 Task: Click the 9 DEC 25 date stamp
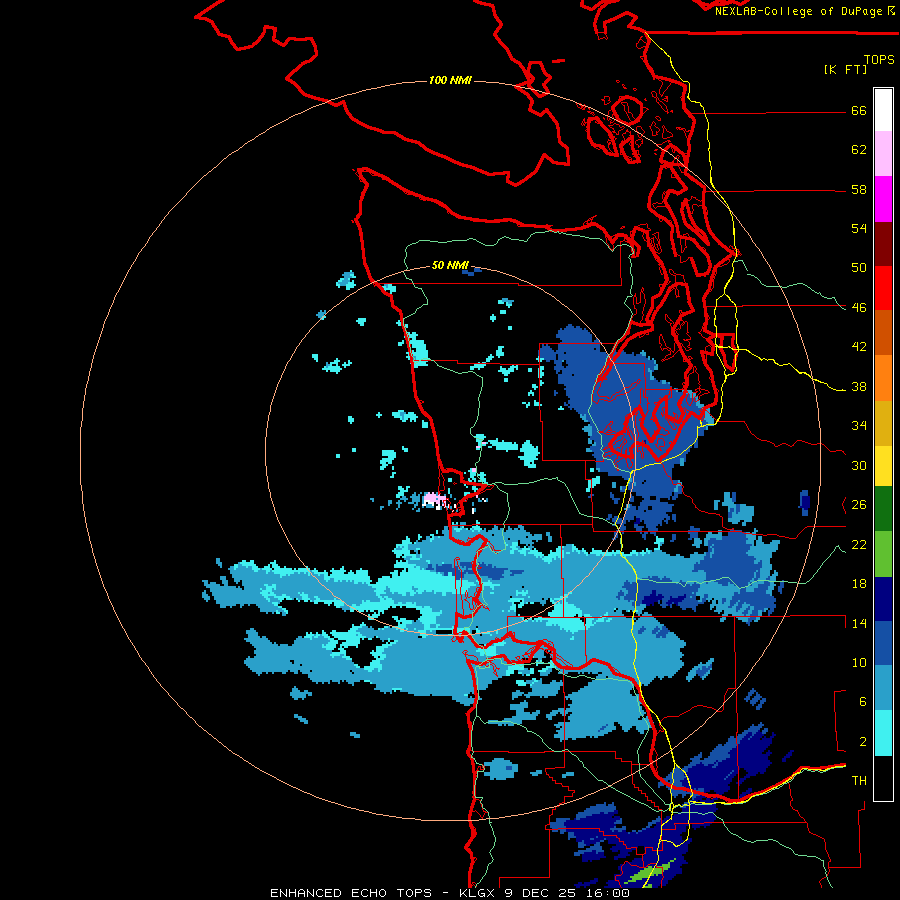tap(542, 893)
